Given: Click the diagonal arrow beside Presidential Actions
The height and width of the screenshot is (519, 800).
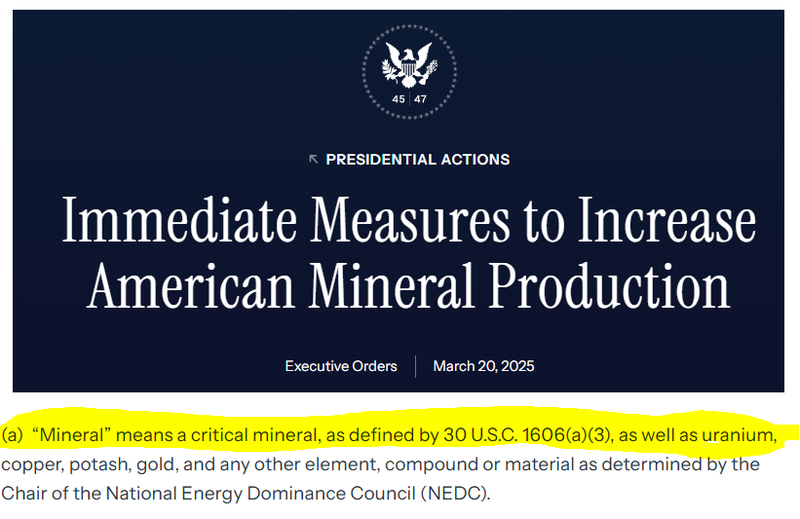Looking at the screenshot, I should coord(314,159).
